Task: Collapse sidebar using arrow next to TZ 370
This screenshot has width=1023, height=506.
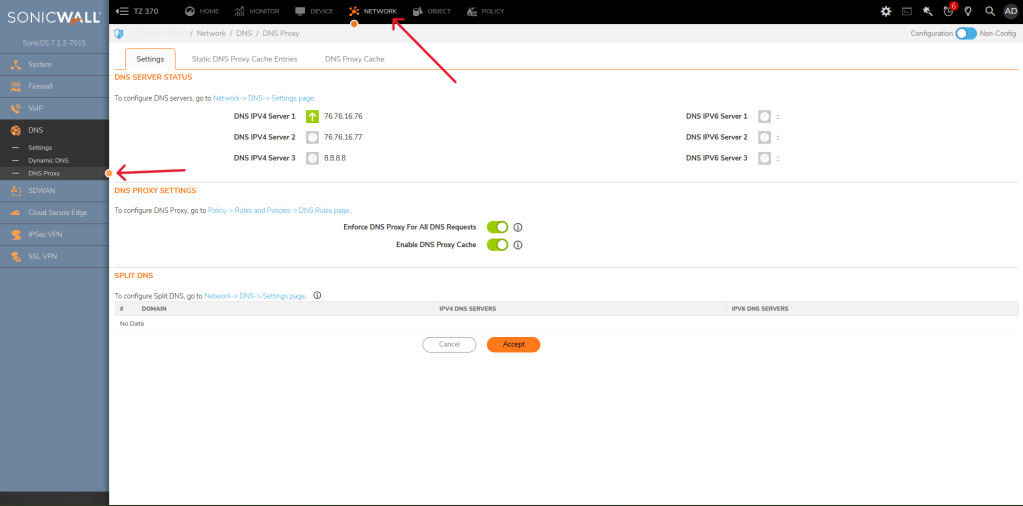Action: click(x=123, y=11)
